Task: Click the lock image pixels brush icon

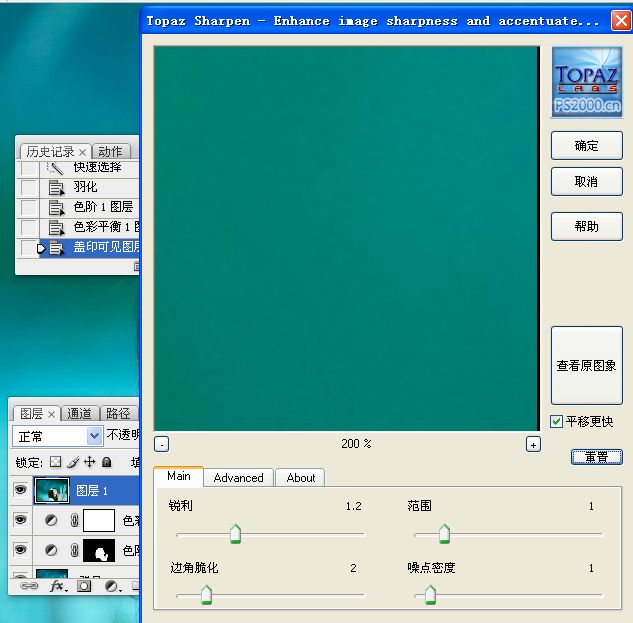Action: tap(73, 462)
